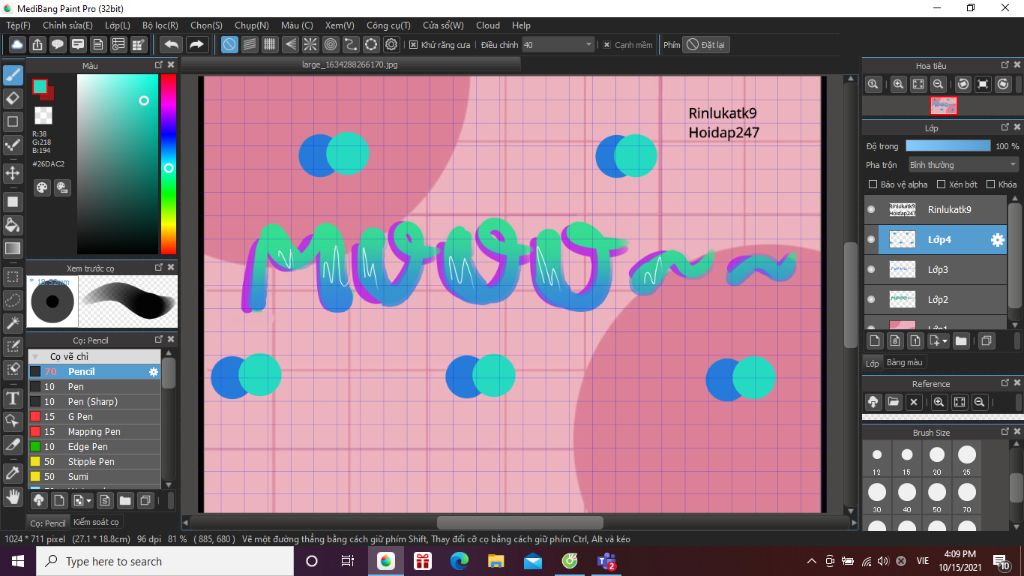
Task: Enable parallel line snap guide
Action: (249, 44)
